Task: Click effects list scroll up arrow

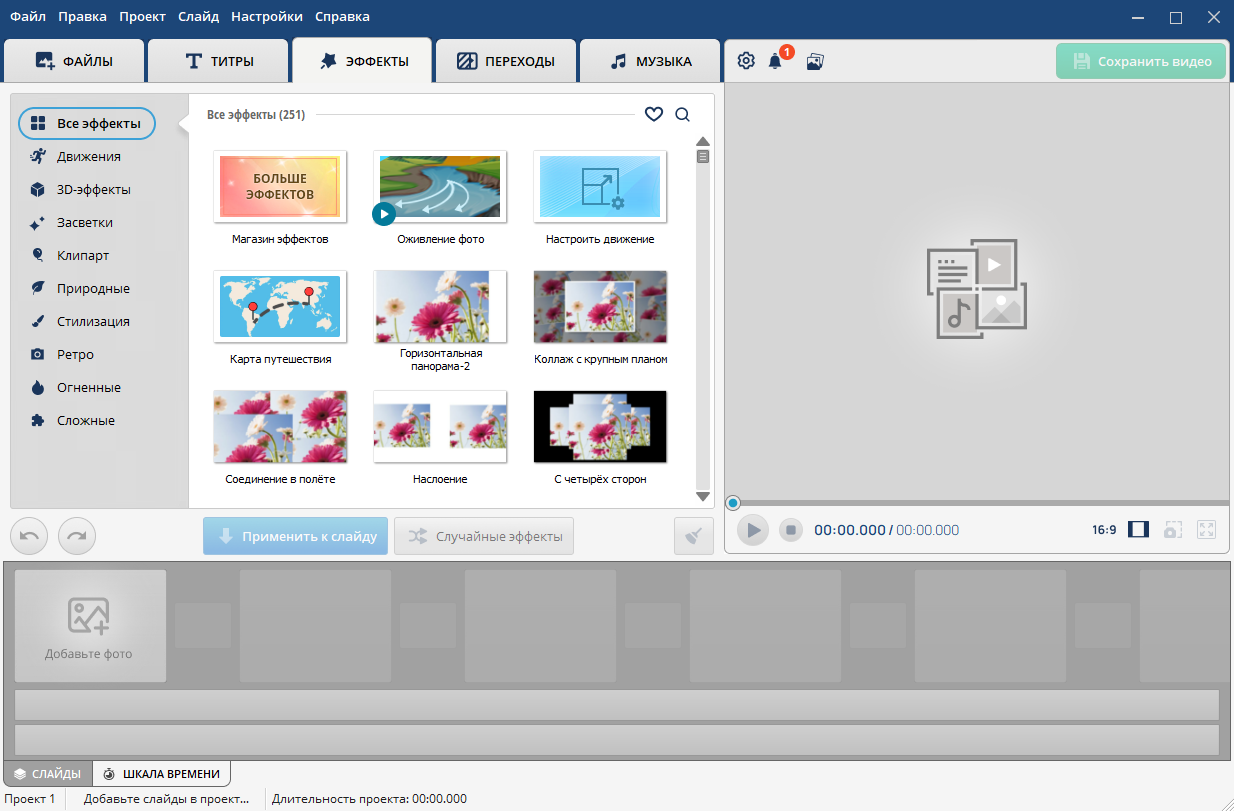Action: (703, 141)
